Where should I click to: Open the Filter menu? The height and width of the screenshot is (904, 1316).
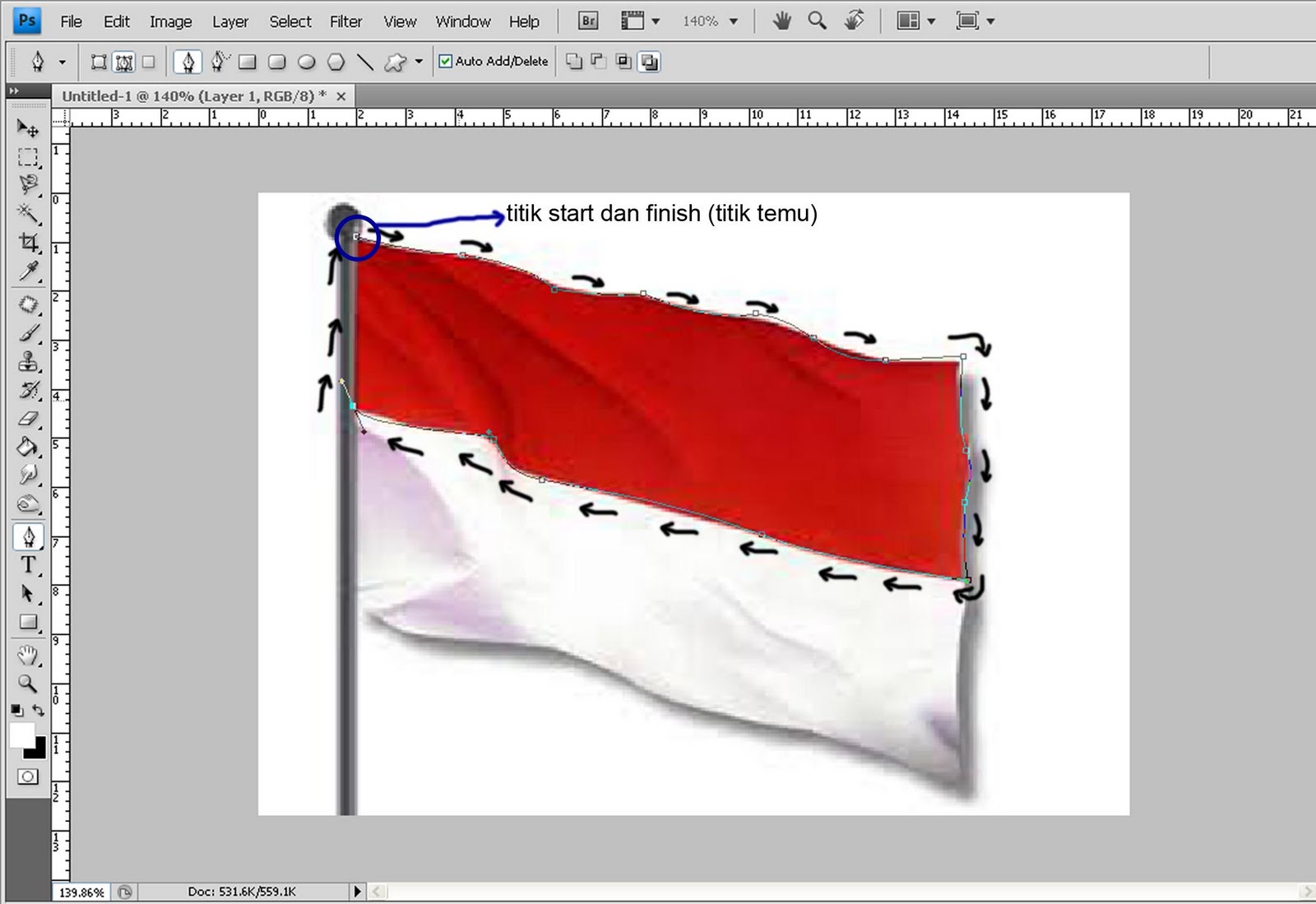point(345,21)
